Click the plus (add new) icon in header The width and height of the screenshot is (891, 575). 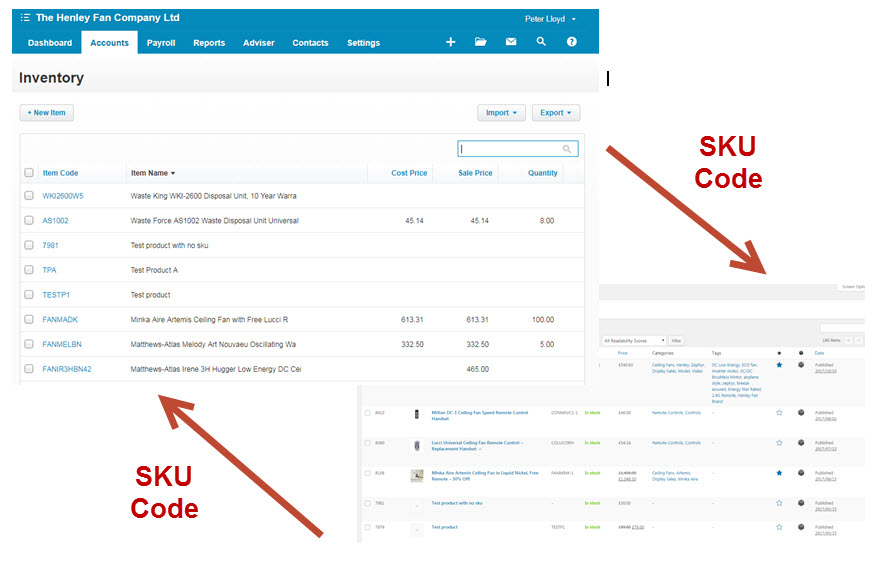click(450, 42)
